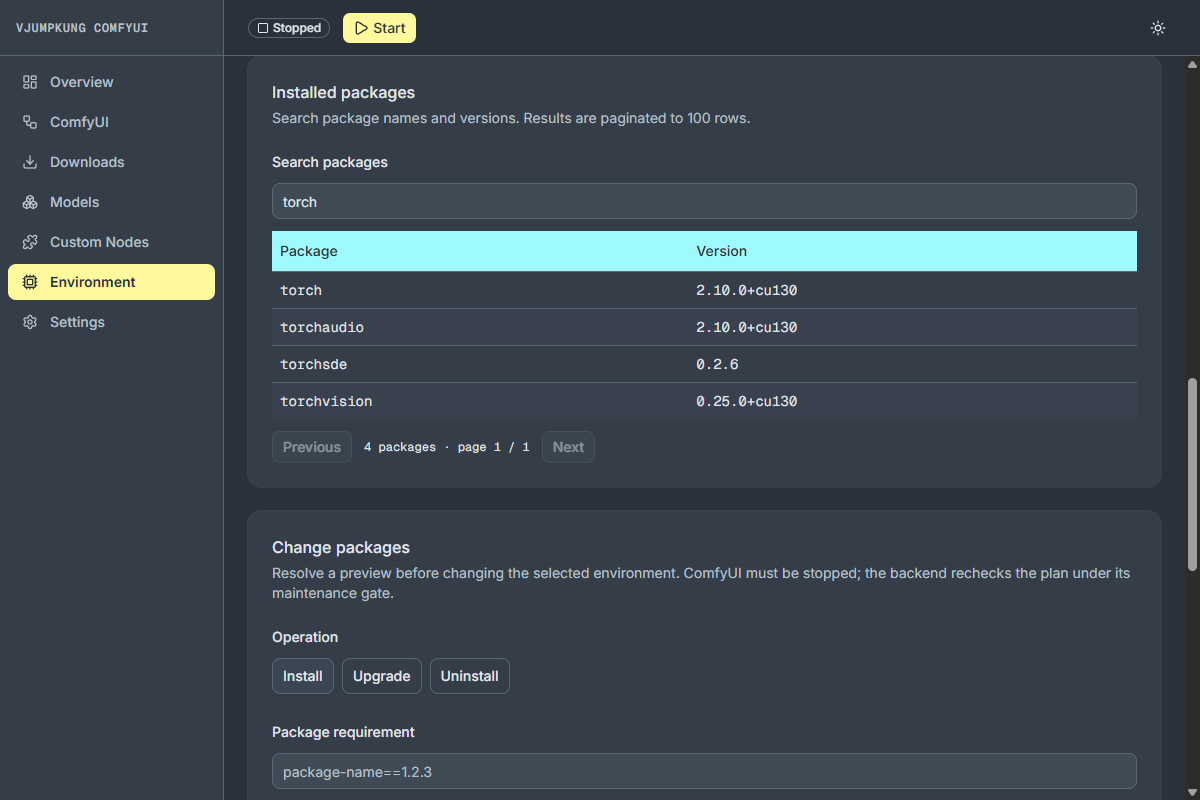Click the play triangle icon on Start
Screen dimensions: 1200x800
(361, 28)
